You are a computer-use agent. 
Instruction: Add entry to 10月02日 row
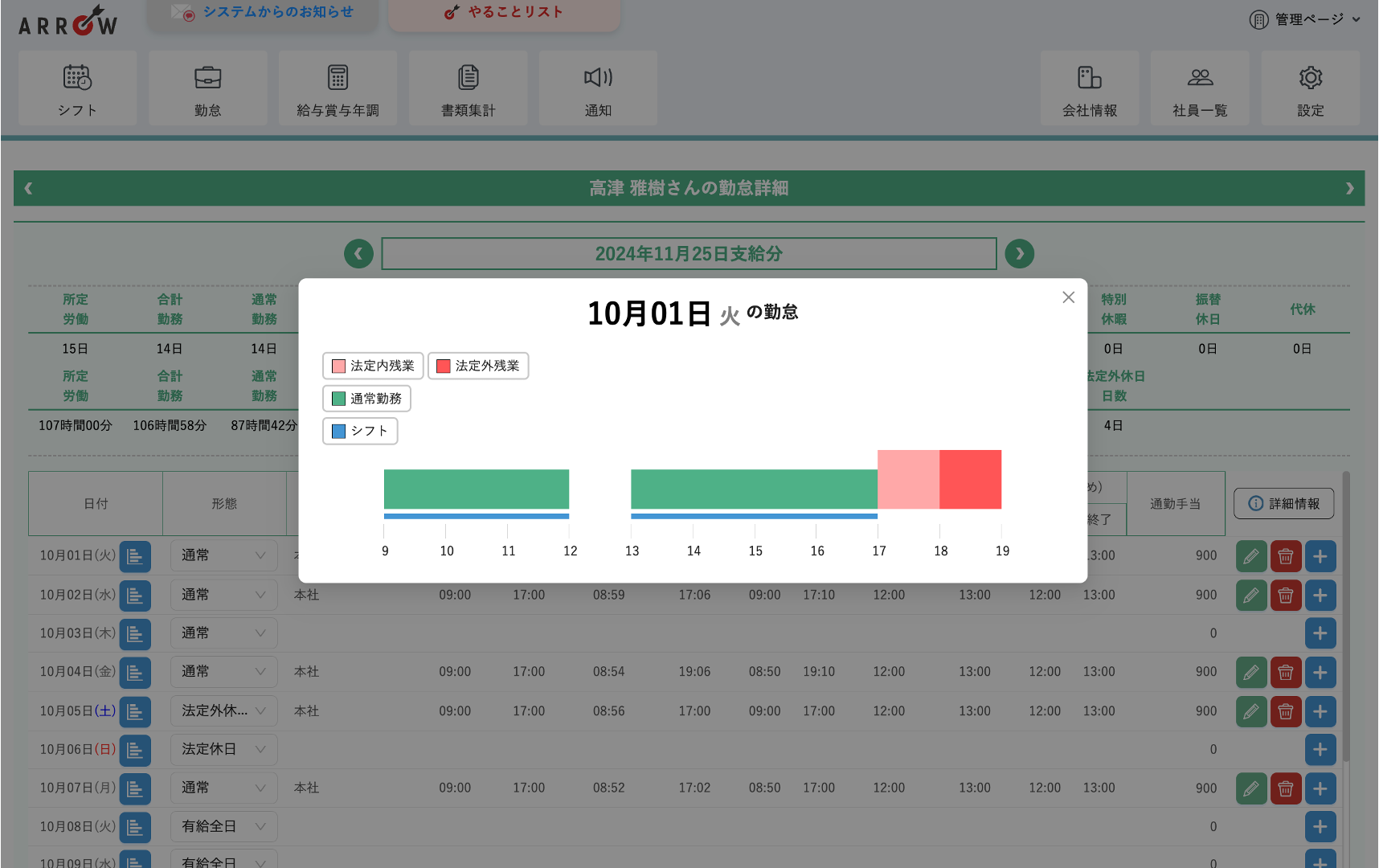[x=1320, y=596]
